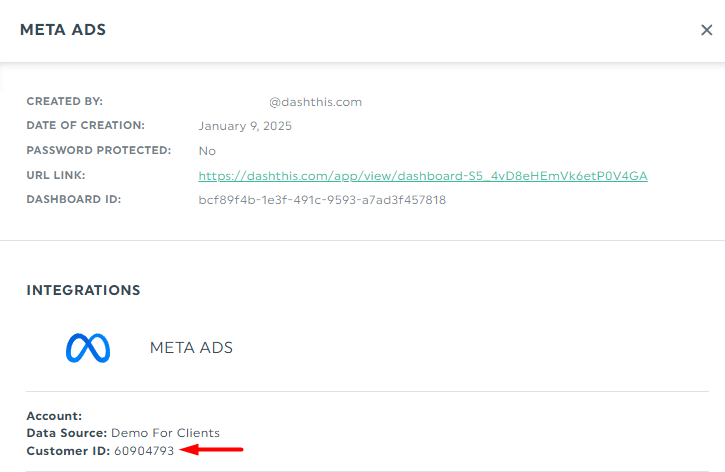Click the URL LINK label
The width and height of the screenshot is (725, 472).
(56, 175)
